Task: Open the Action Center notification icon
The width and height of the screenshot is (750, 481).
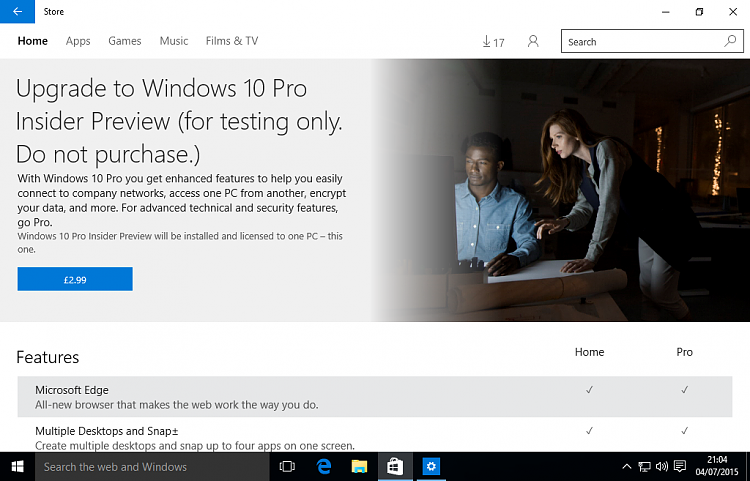Action: pyautogui.click(x=679, y=467)
